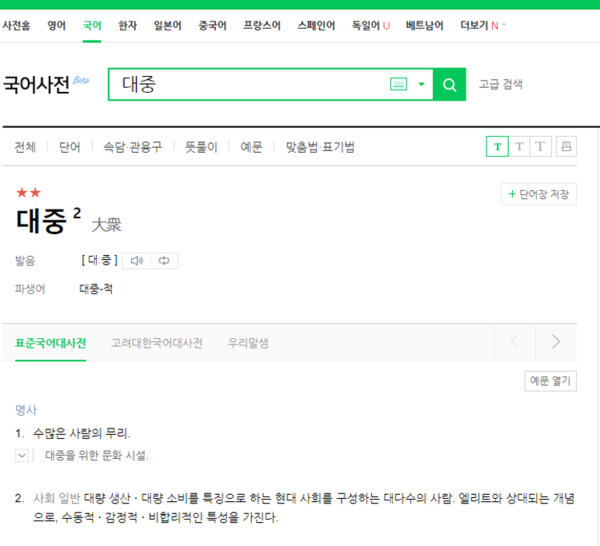The height and width of the screenshot is (546, 600).
Task: Click the 단어장 저장 button
Action: (539, 194)
